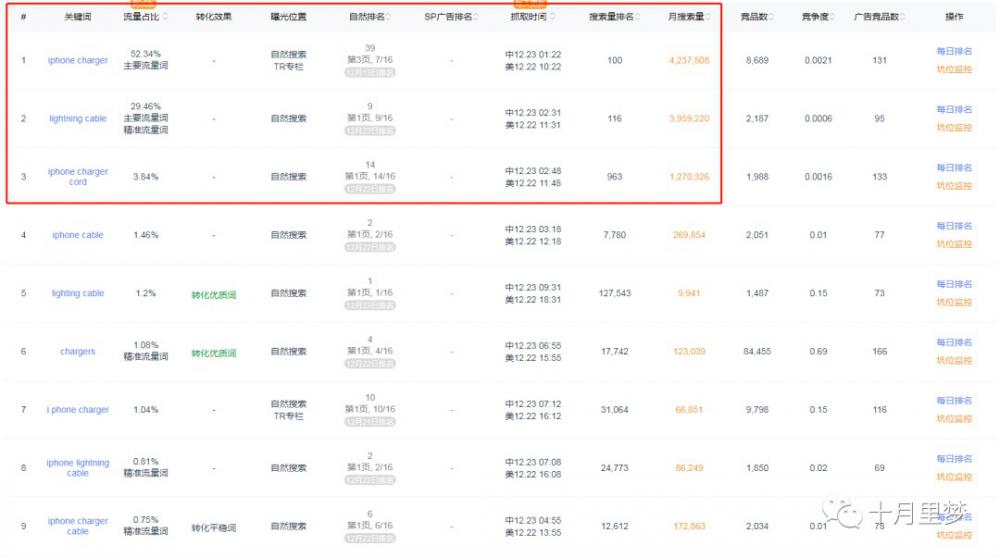Click 坑位监控 in the chargers row

(x=954, y=360)
